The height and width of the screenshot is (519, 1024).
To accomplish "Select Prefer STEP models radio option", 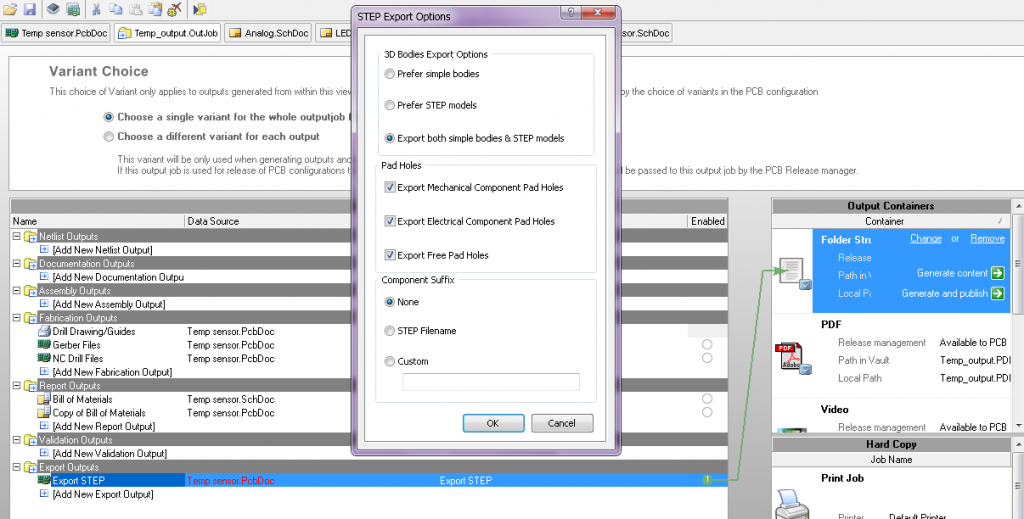I will tap(389, 105).
